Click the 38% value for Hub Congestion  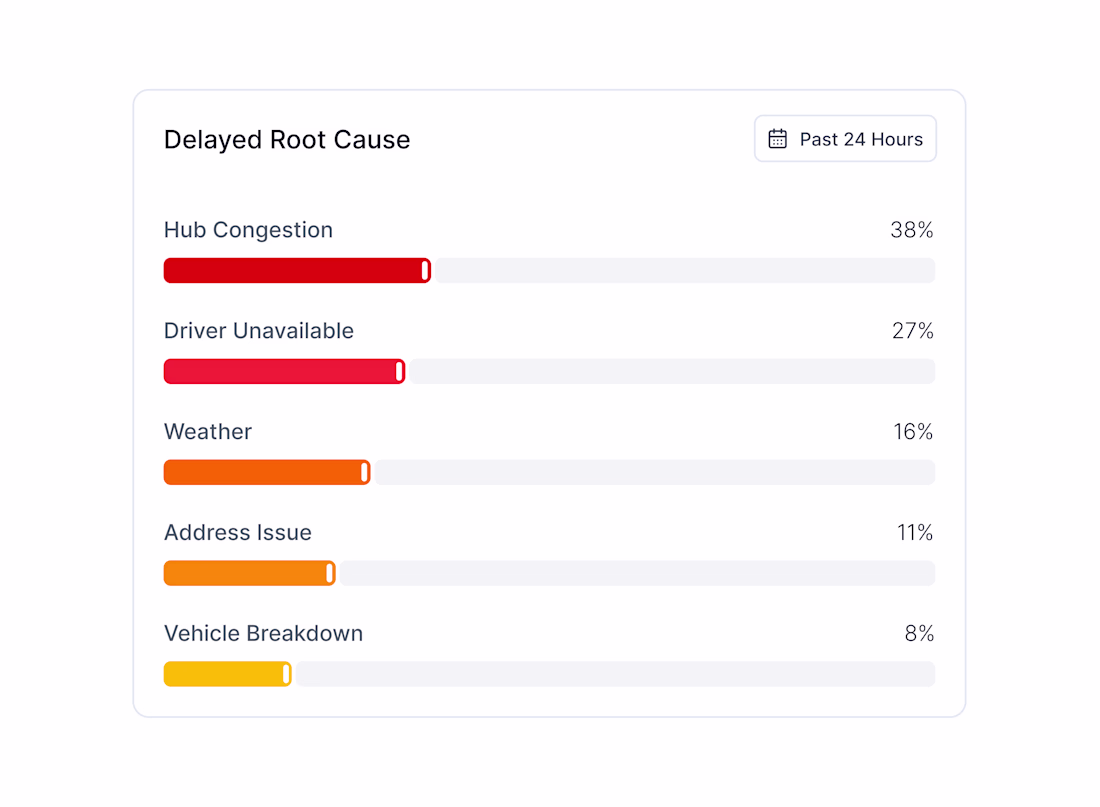[912, 230]
